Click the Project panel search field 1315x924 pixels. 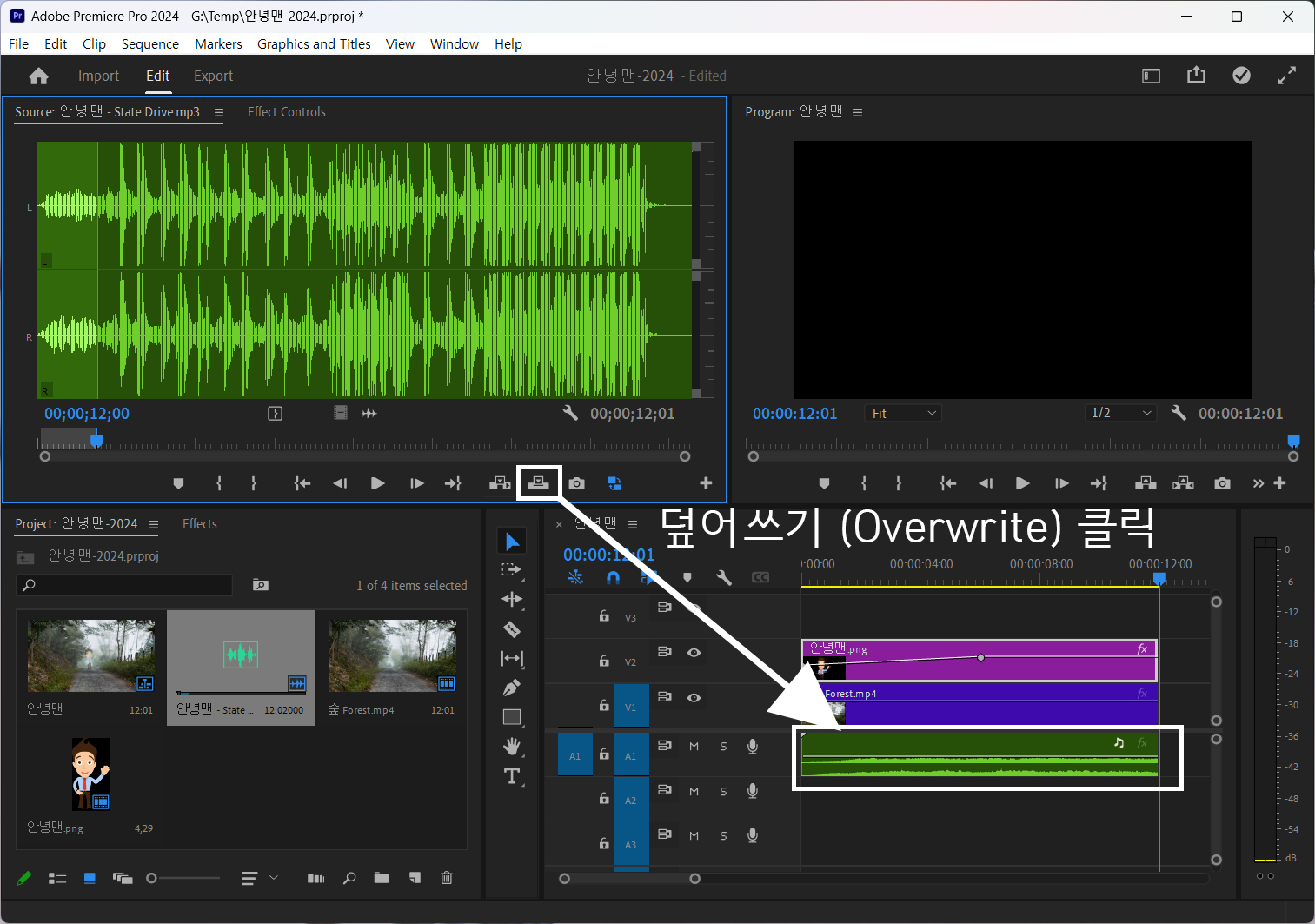coord(124,585)
